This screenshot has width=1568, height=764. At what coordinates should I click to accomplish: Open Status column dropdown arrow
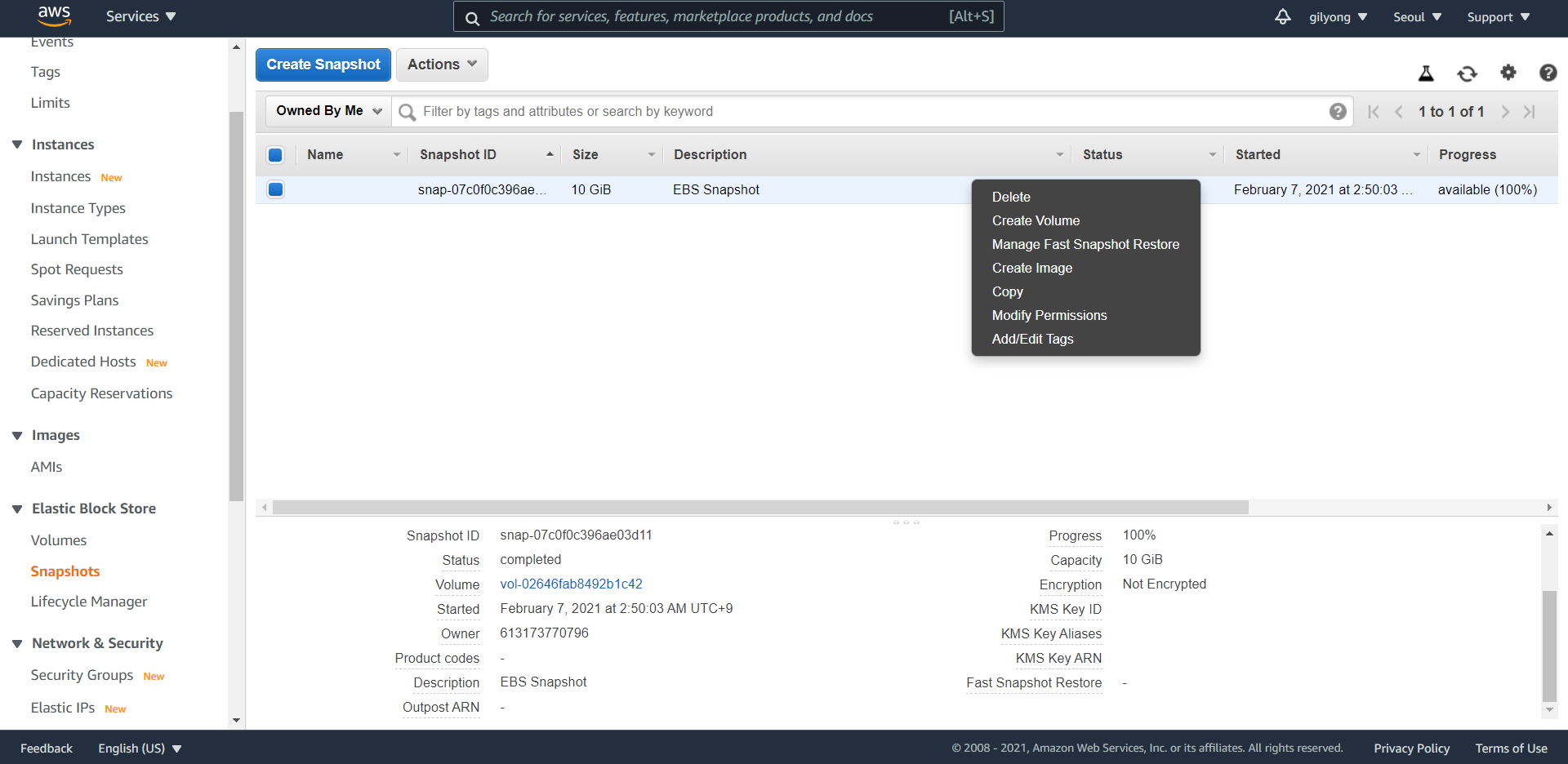[x=1213, y=154]
